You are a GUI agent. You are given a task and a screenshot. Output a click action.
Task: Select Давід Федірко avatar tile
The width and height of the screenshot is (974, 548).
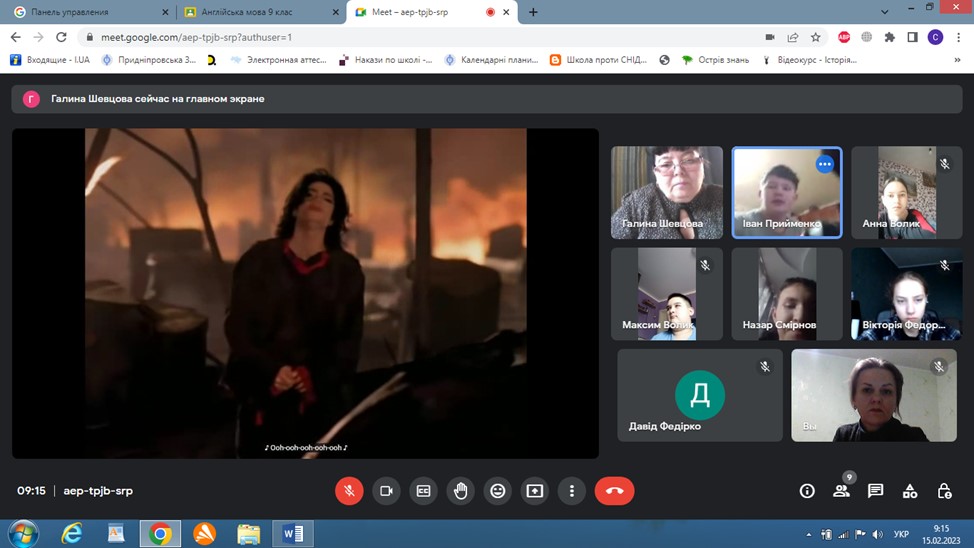point(700,395)
